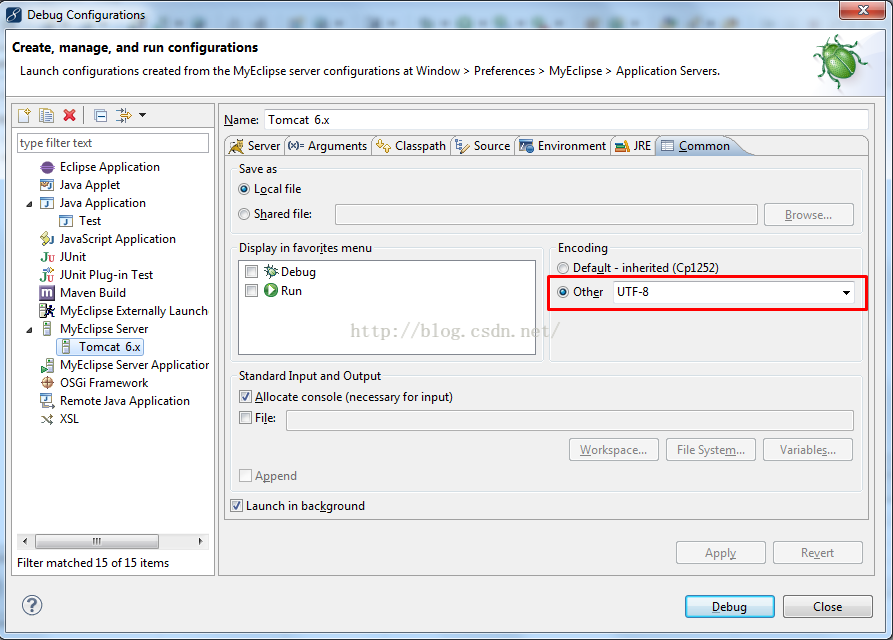Viewport: 893px width, 640px height.
Task: Switch to the Classpath tab
Action: pos(411,146)
